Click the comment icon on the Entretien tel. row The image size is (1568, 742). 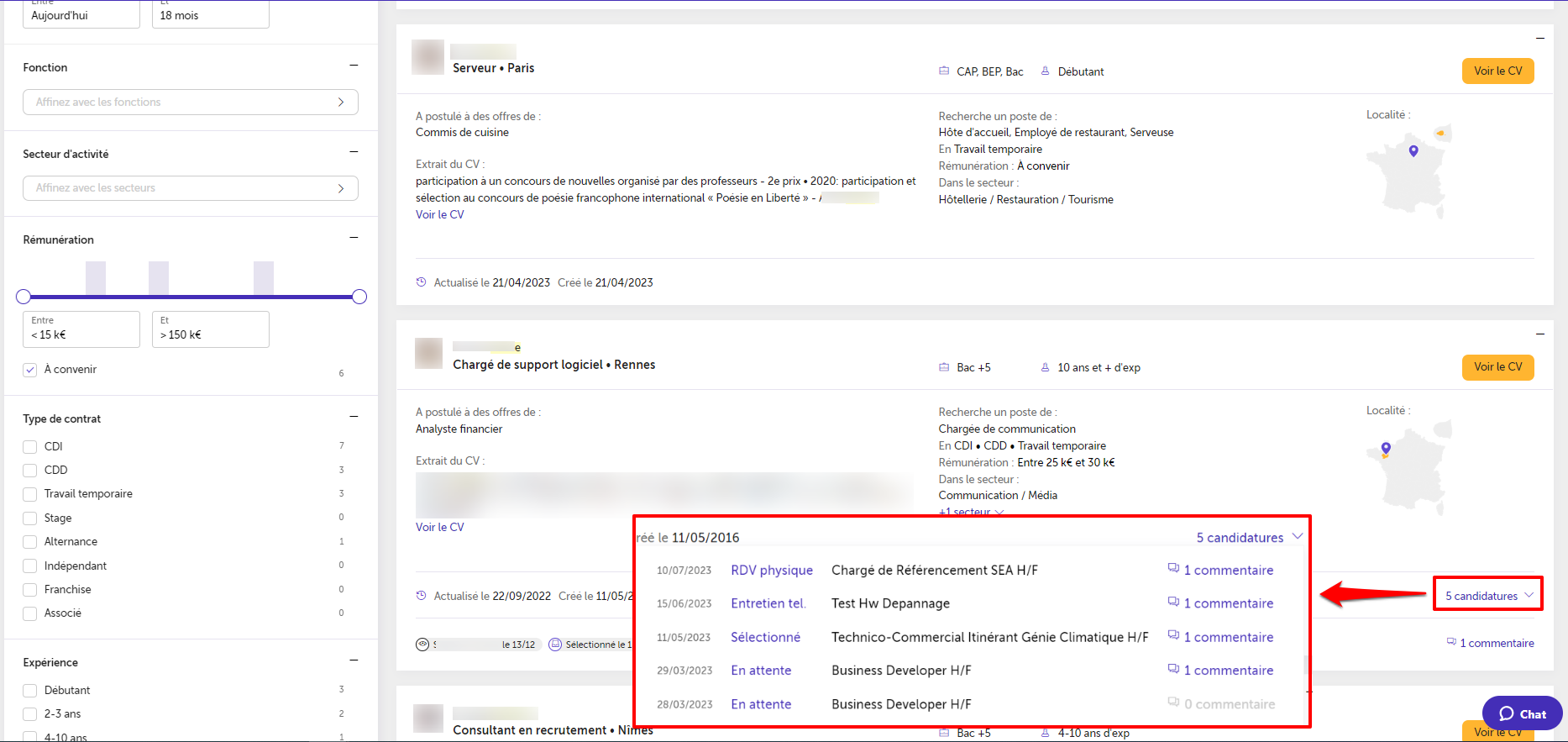pos(1173,603)
